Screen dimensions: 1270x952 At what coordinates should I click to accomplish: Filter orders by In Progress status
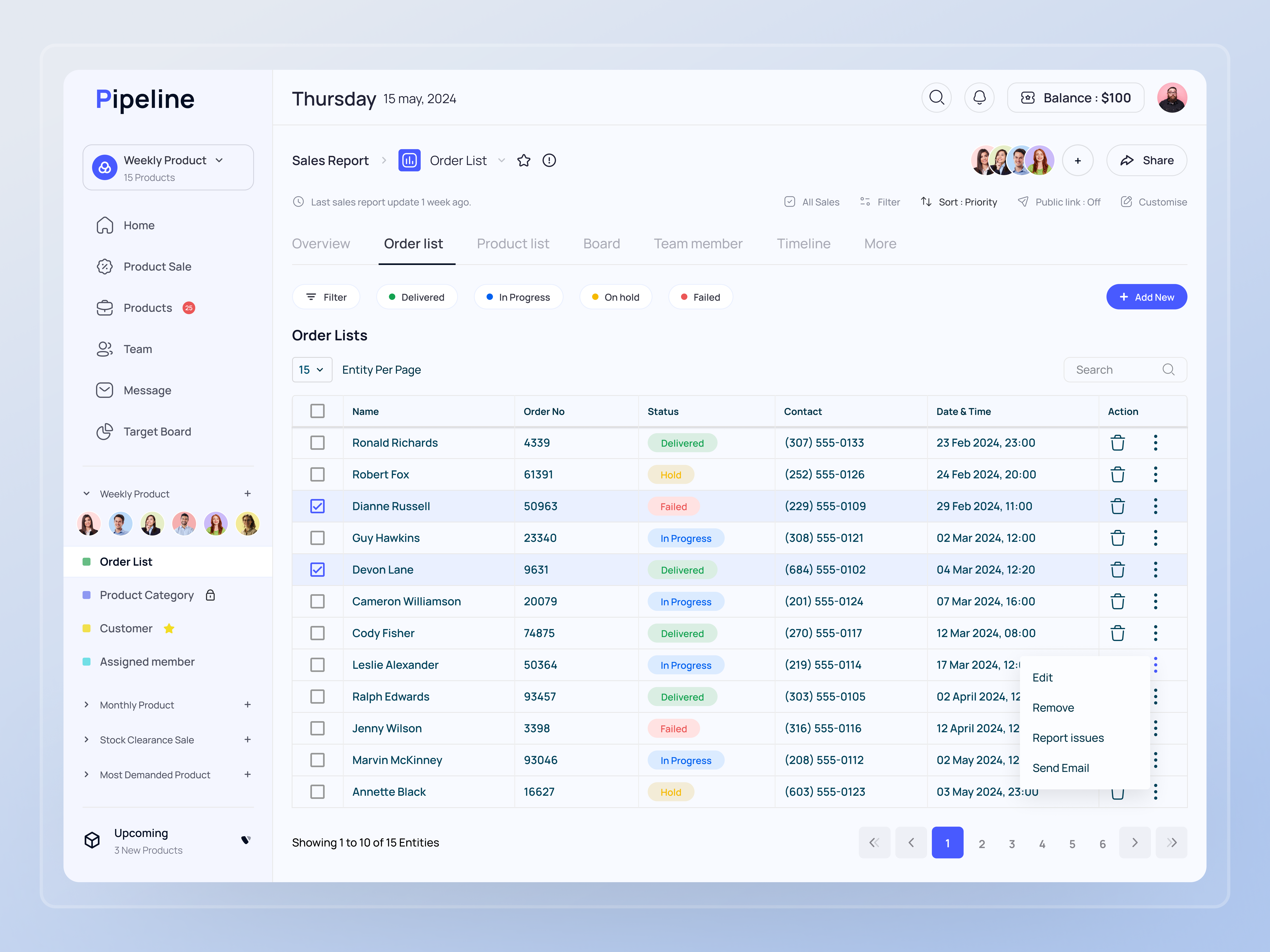[519, 297]
